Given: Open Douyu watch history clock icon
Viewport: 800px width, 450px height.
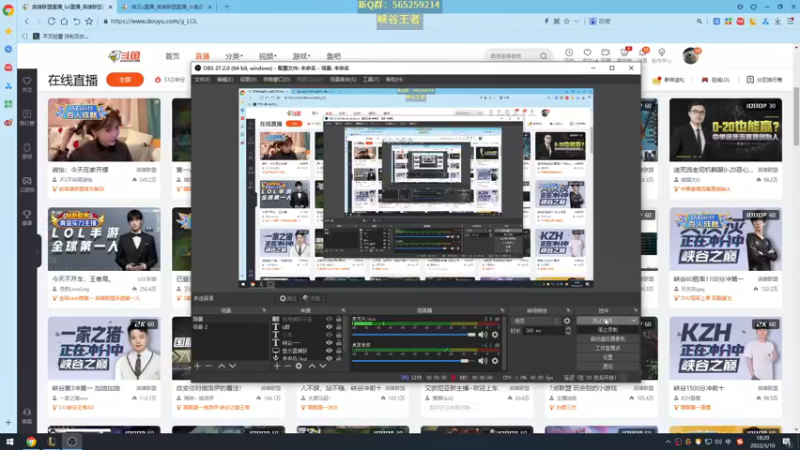Looking at the screenshot, I should 569,55.
